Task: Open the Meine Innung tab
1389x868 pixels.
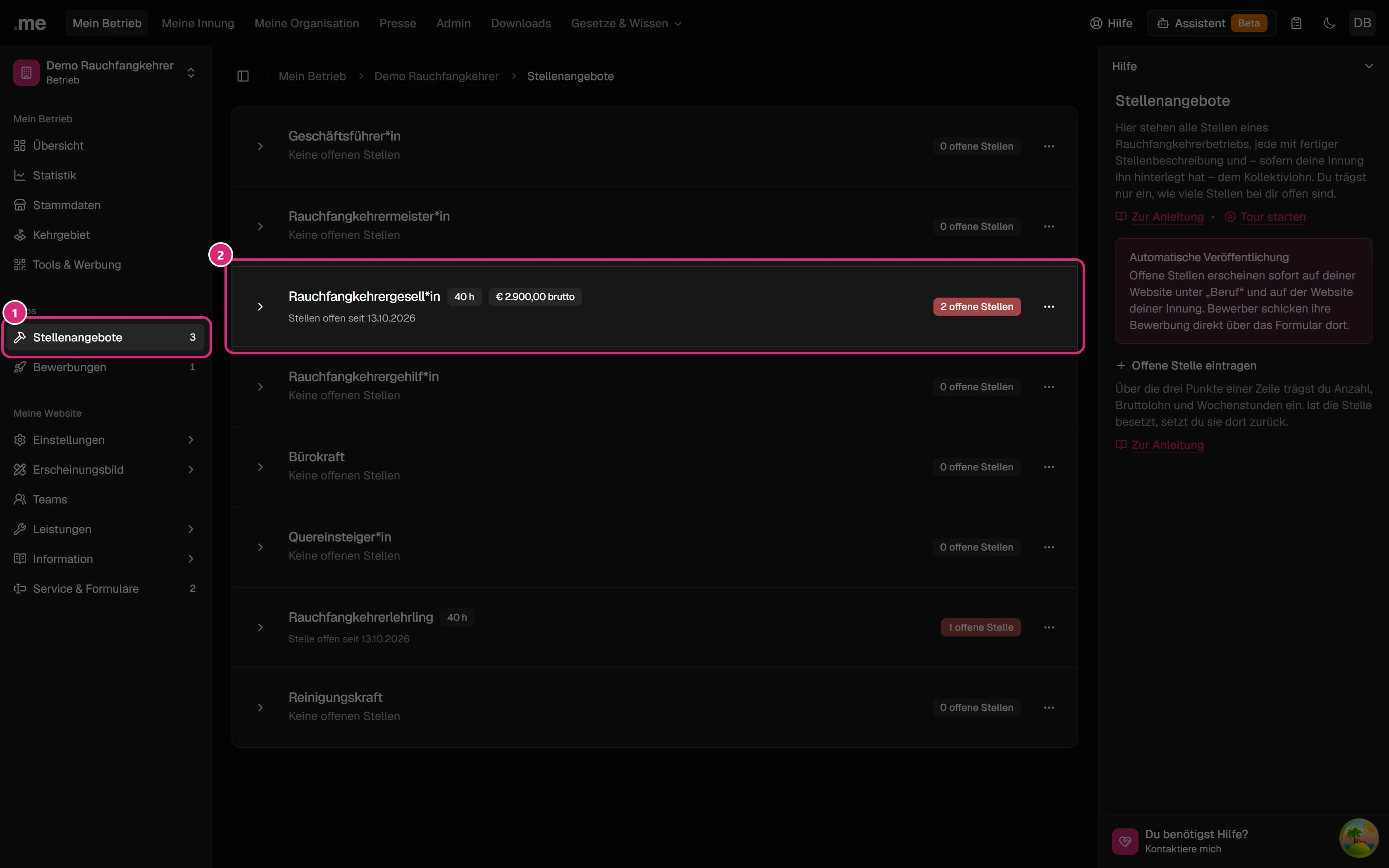Action: click(198, 24)
